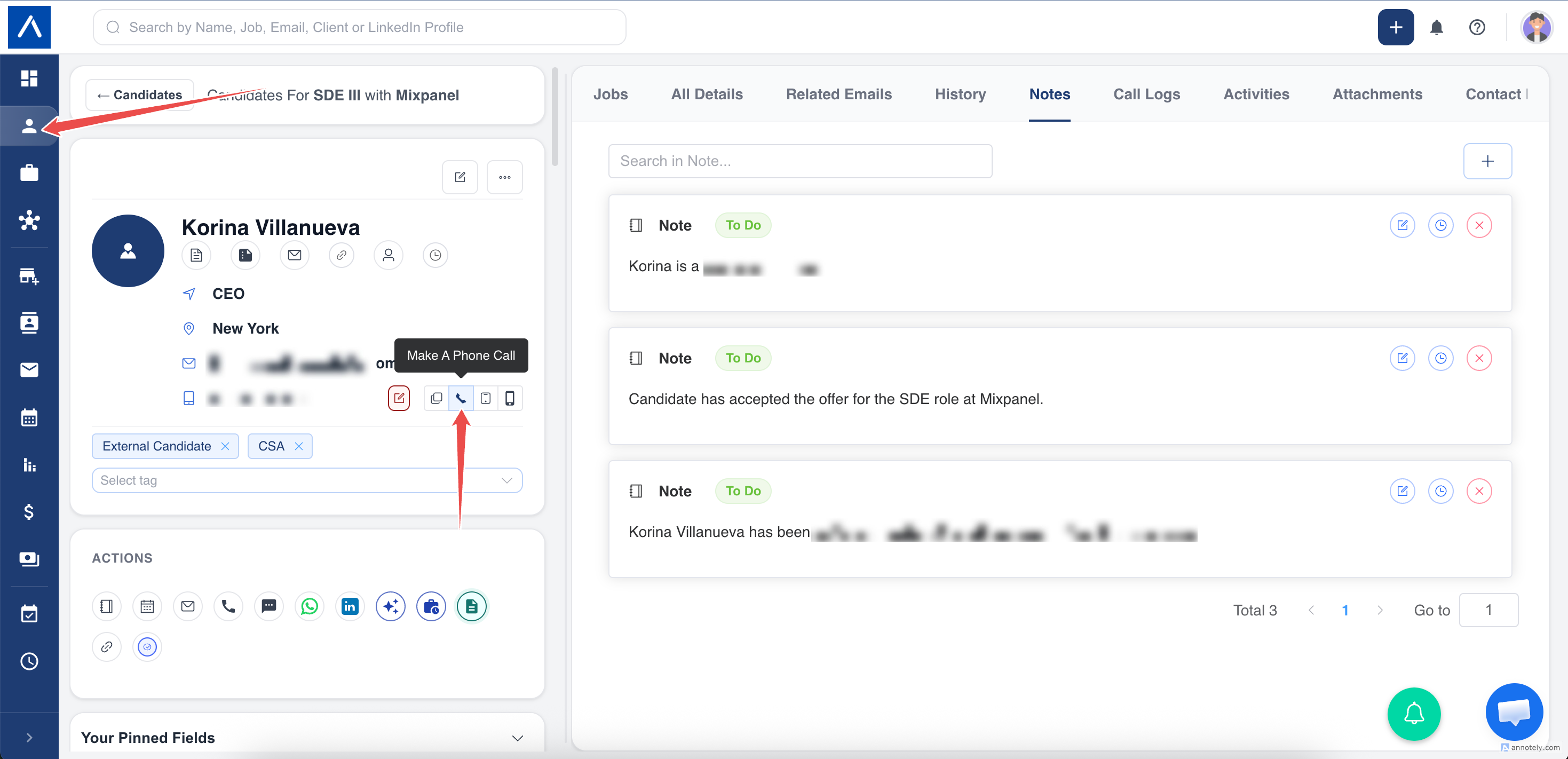Open the Candidates person icon in sidebar
The height and width of the screenshot is (759, 1568).
(29, 126)
